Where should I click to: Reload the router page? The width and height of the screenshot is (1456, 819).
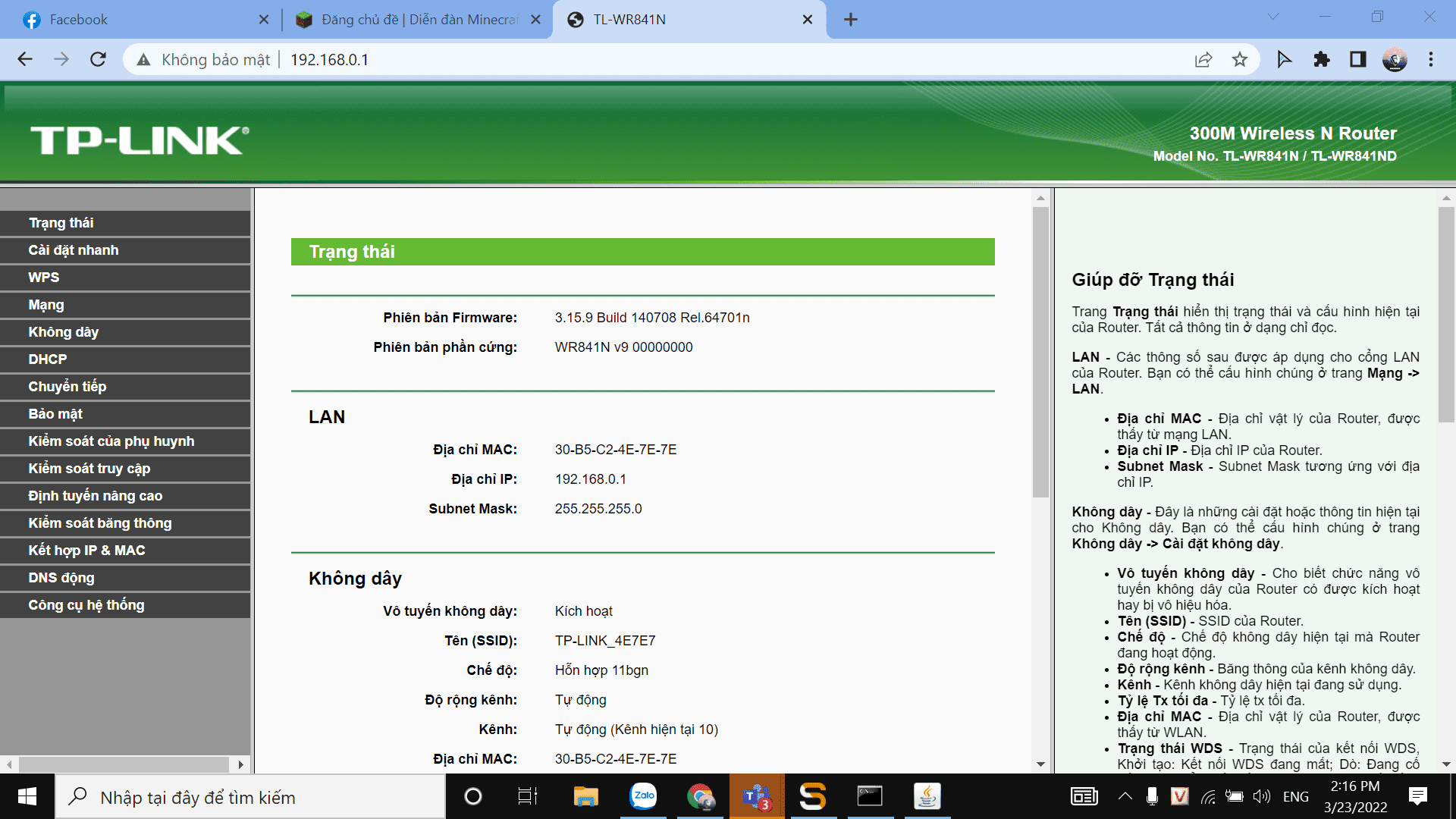(98, 59)
